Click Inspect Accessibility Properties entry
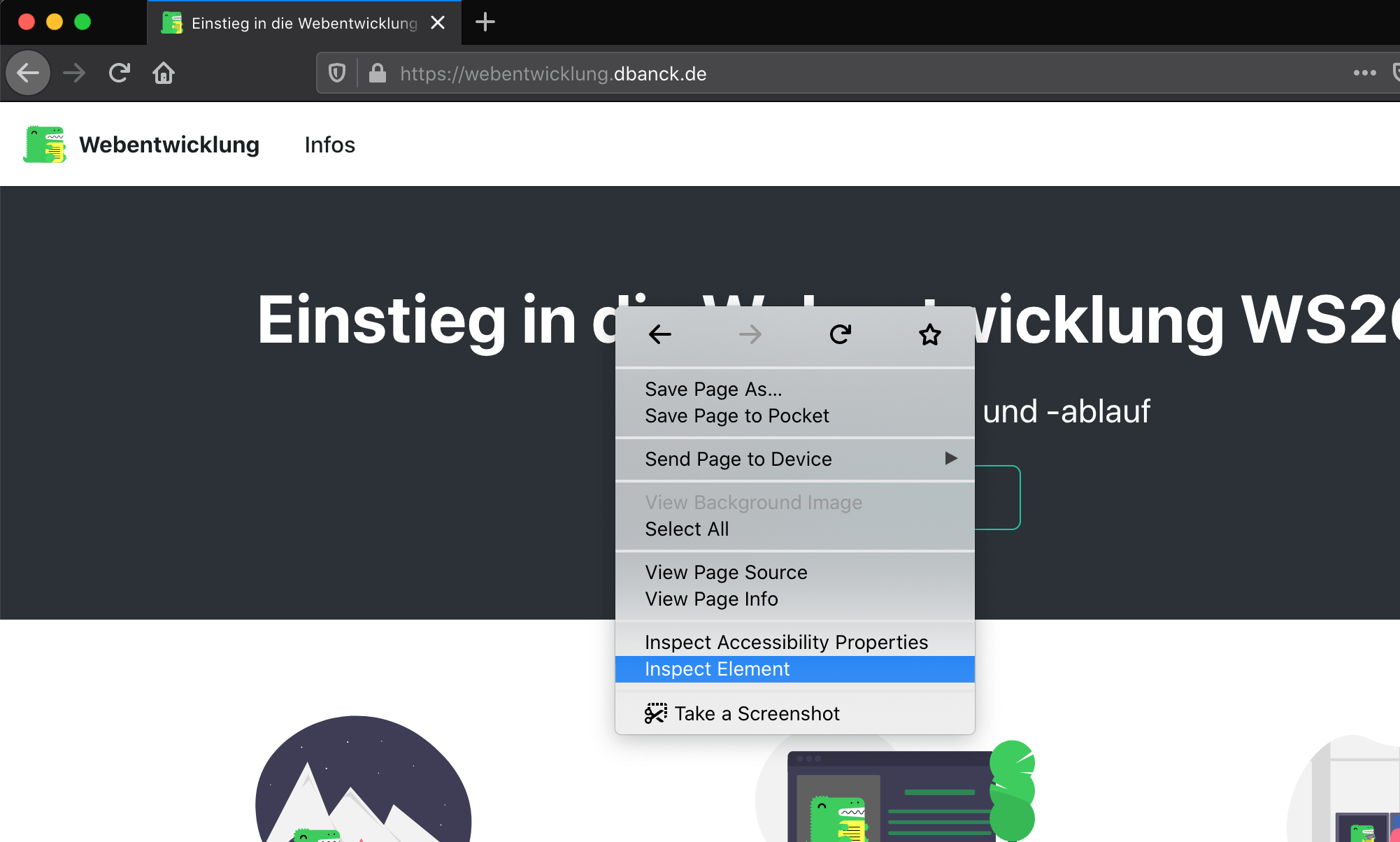The image size is (1400, 842). [x=786, y=642]
